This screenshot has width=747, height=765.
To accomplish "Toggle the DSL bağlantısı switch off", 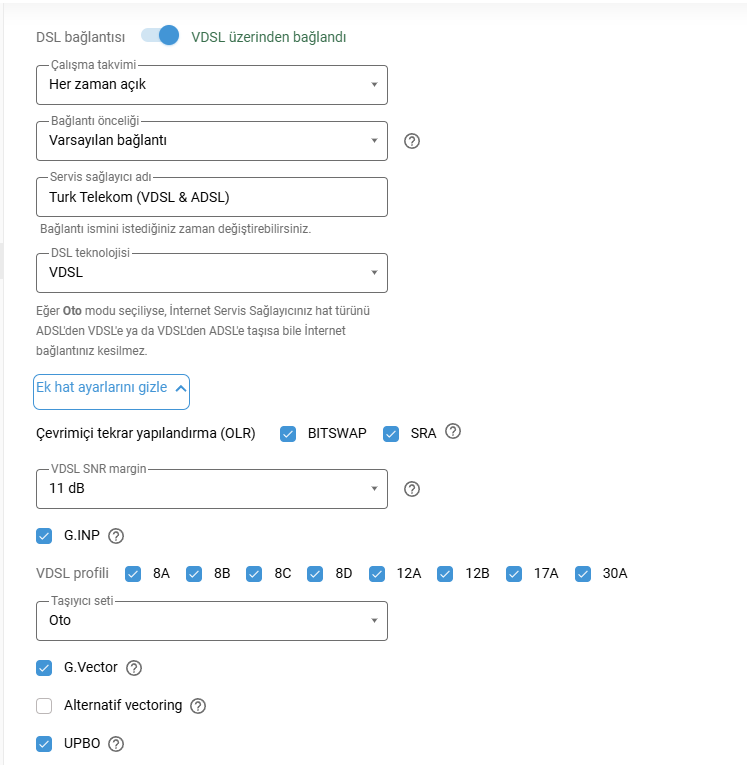I will [x=160, y=36].
